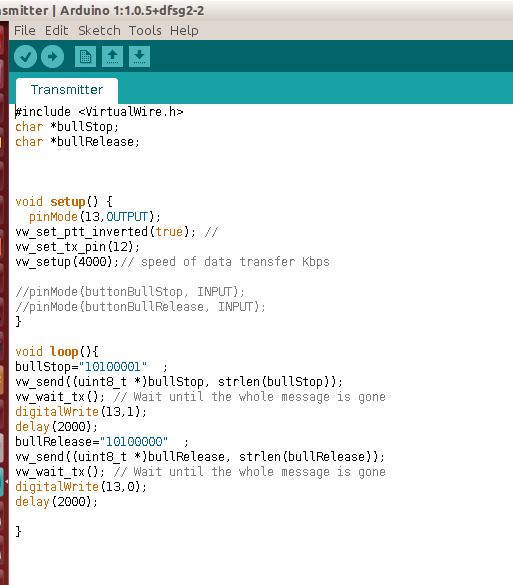Click the bullStop="10100001" line
Viewport: 513px width, 585px height.
pyautogui.click(x=91, y=367)
